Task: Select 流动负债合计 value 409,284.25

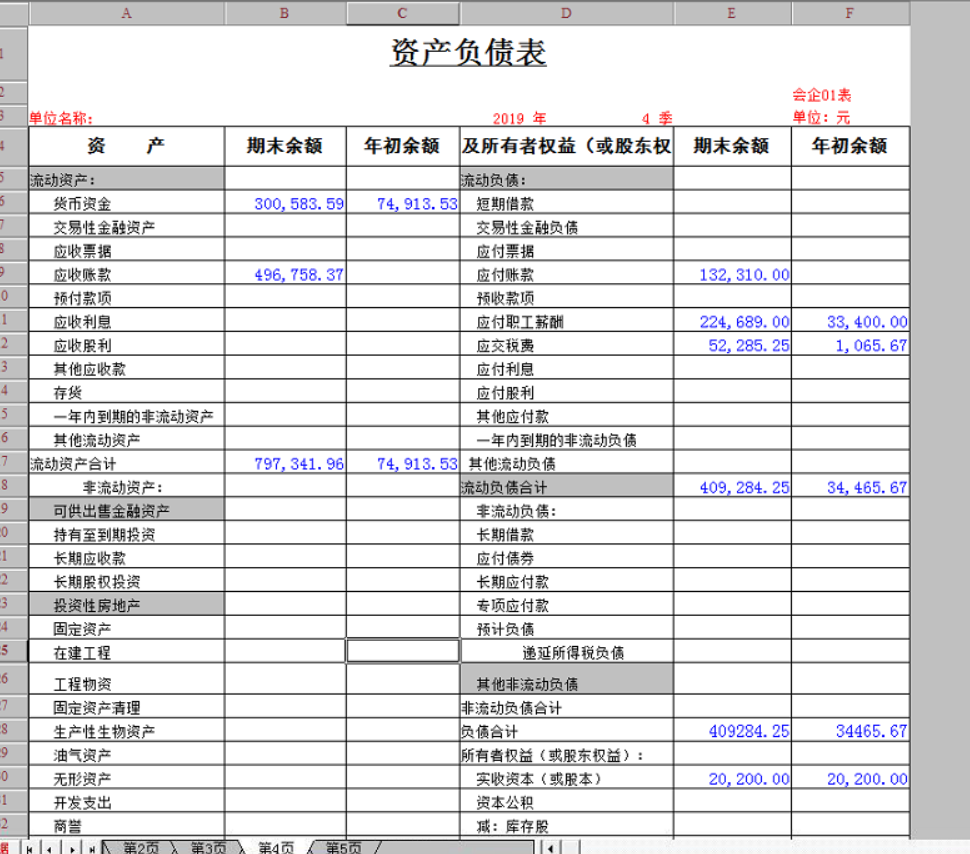Action: pos(732,487)
